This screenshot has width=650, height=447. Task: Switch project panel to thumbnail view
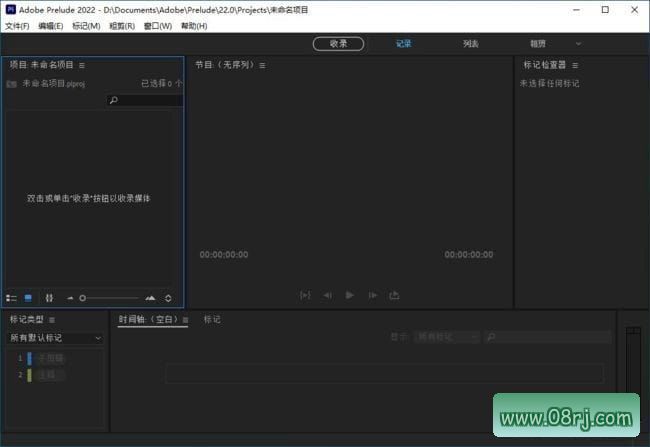tap(28, 298)
